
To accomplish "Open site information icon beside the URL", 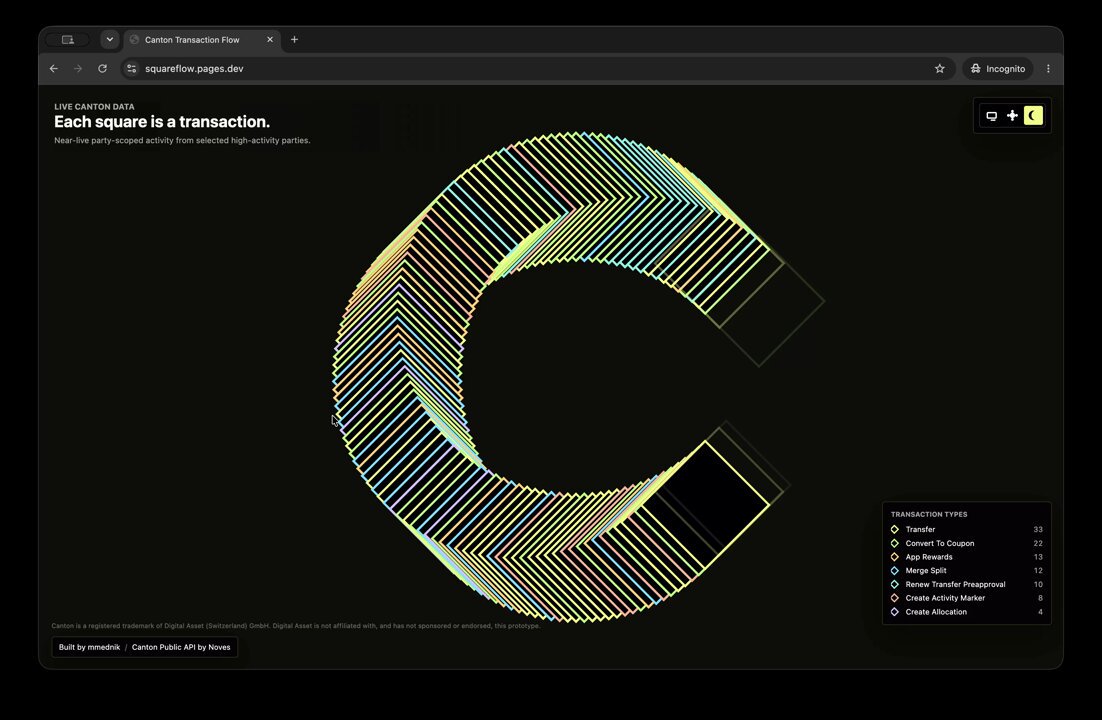I will pos(131,68).
